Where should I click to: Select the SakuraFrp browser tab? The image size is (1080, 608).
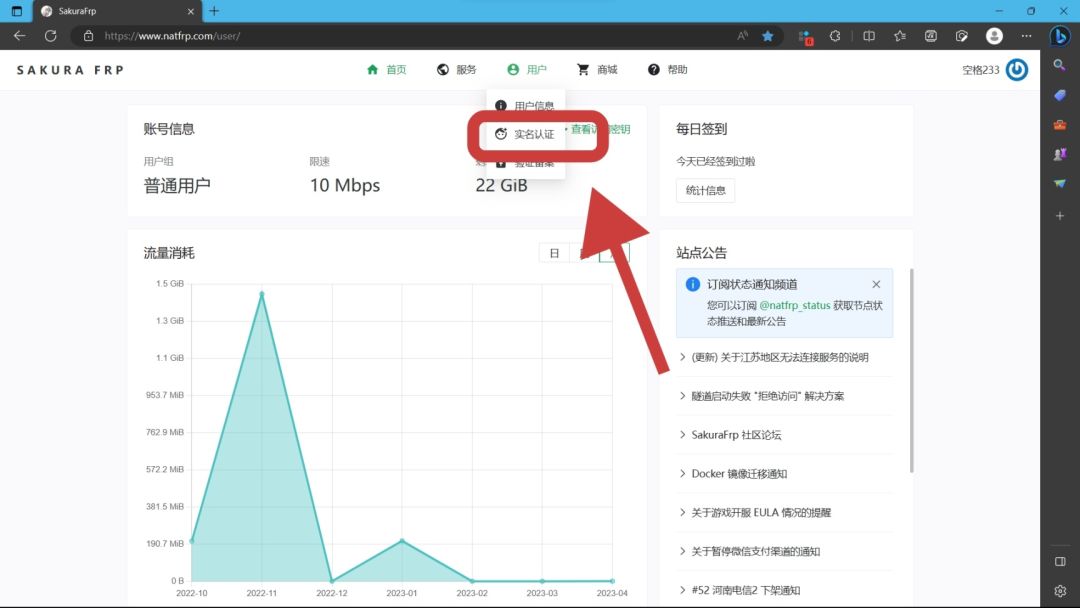point(117,11)
